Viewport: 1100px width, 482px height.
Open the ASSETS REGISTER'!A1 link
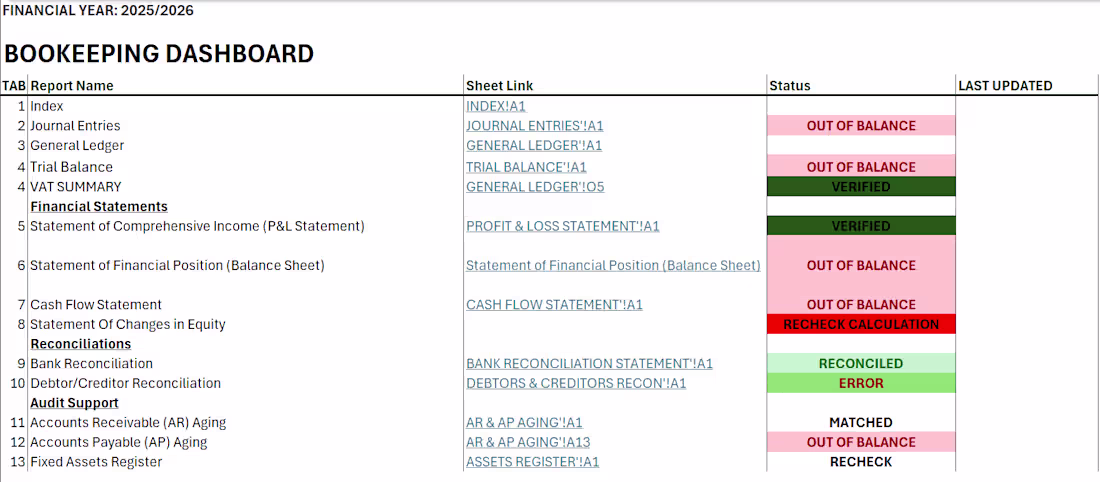[x=532, y=462]
